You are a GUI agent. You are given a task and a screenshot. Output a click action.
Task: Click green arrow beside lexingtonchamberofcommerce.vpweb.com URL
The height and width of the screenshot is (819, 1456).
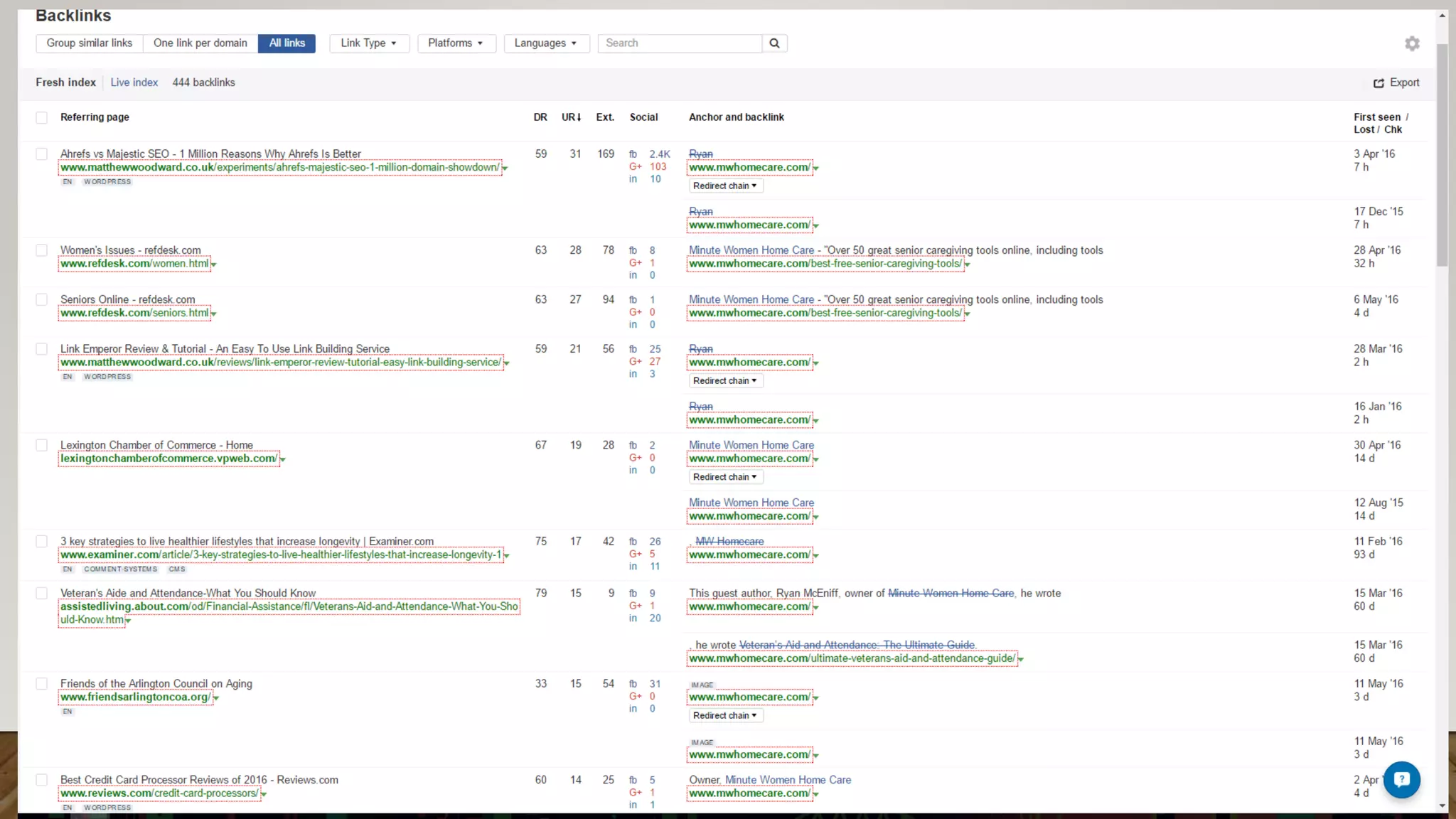pyautogui.click(x=283, y=460)
